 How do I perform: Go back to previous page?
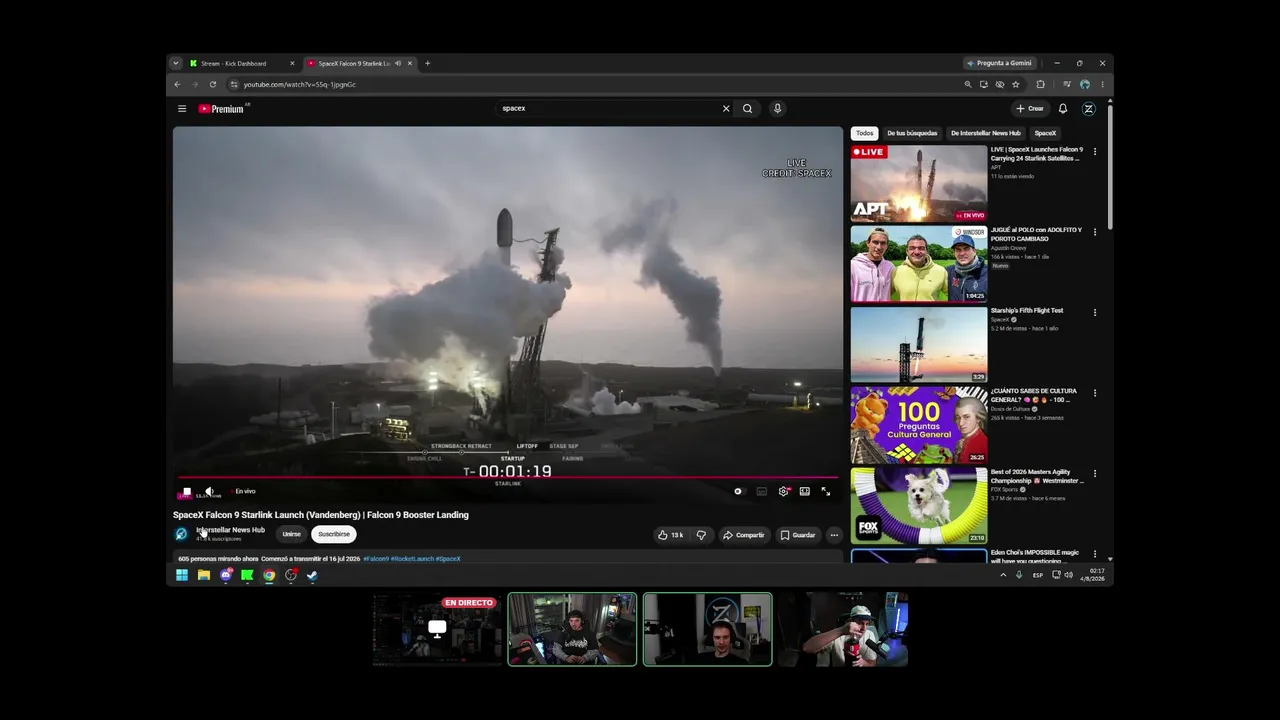(x=178, y=85)
